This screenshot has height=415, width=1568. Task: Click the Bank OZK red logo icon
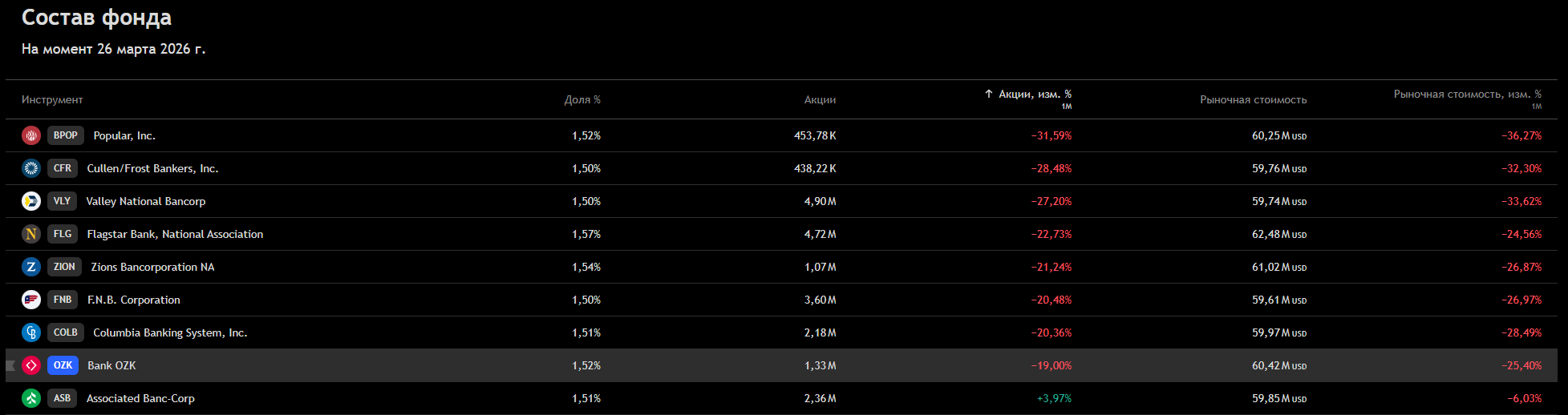31,365
